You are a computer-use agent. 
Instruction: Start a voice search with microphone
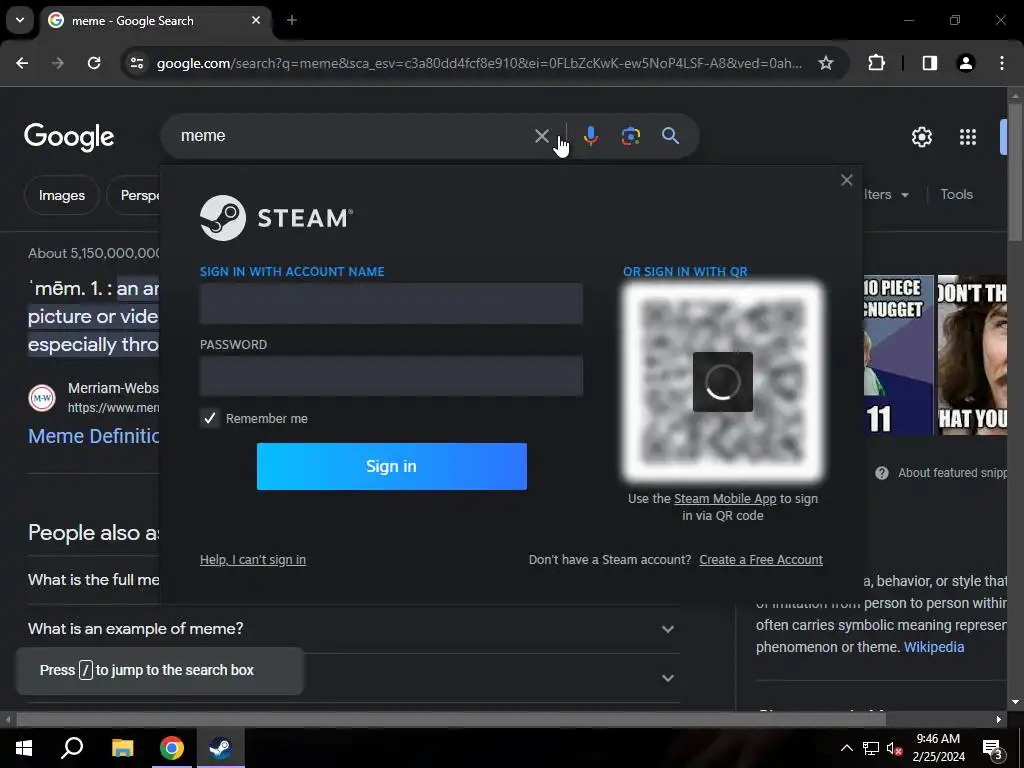(590, 136)
